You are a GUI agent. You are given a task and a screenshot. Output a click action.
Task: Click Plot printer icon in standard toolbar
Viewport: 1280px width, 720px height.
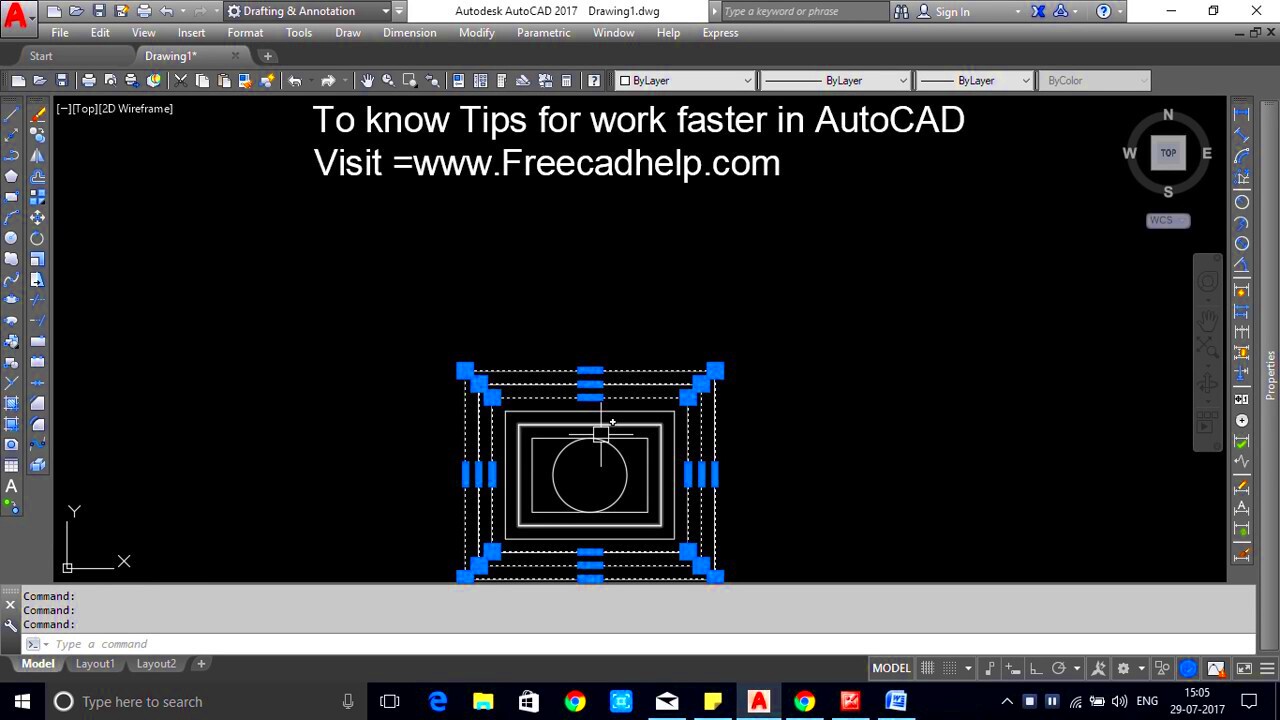(x=88, y=81)
